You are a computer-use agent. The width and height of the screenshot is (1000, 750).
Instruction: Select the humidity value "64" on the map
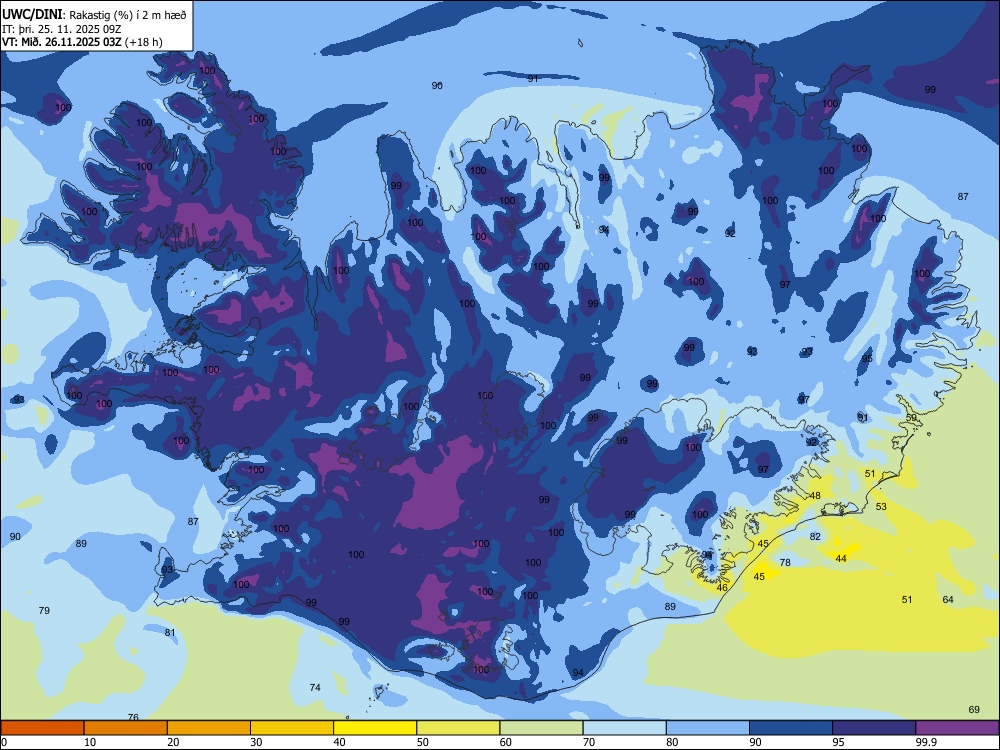[x=948, y=599]
